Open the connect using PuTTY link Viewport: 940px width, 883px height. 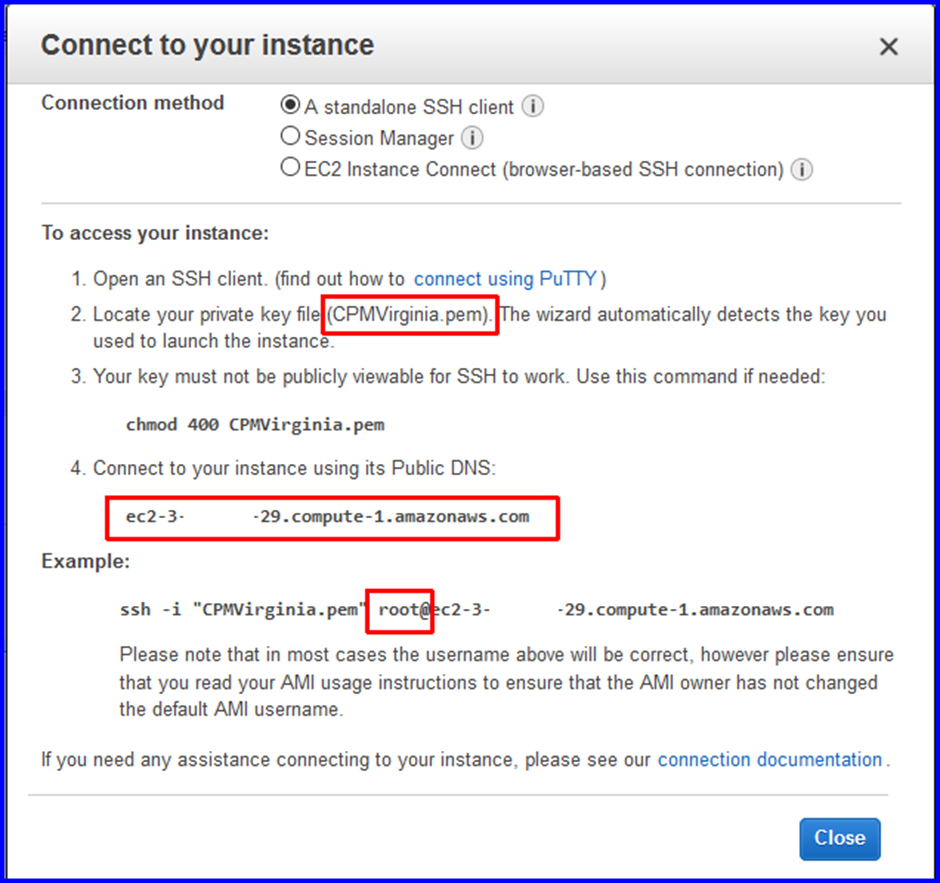click(x=505, y=279)
